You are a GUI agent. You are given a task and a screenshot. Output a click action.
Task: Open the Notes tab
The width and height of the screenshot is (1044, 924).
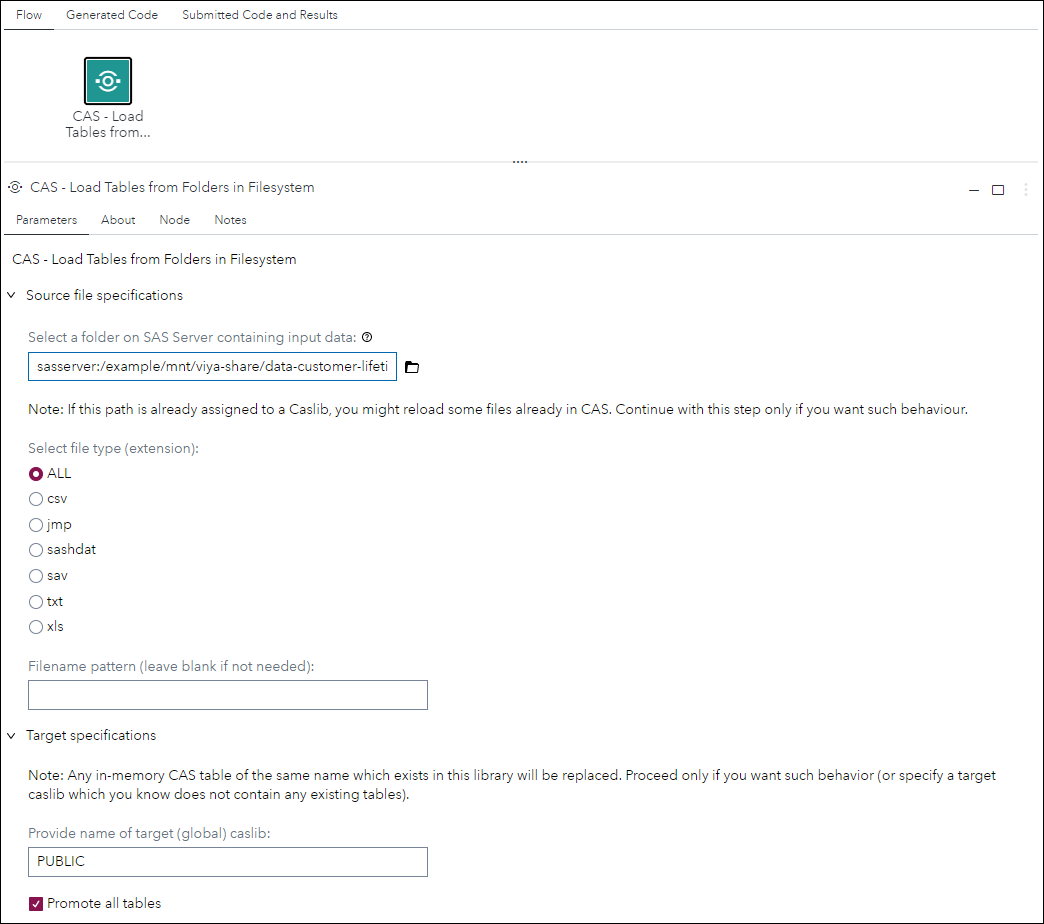point(230,220)
